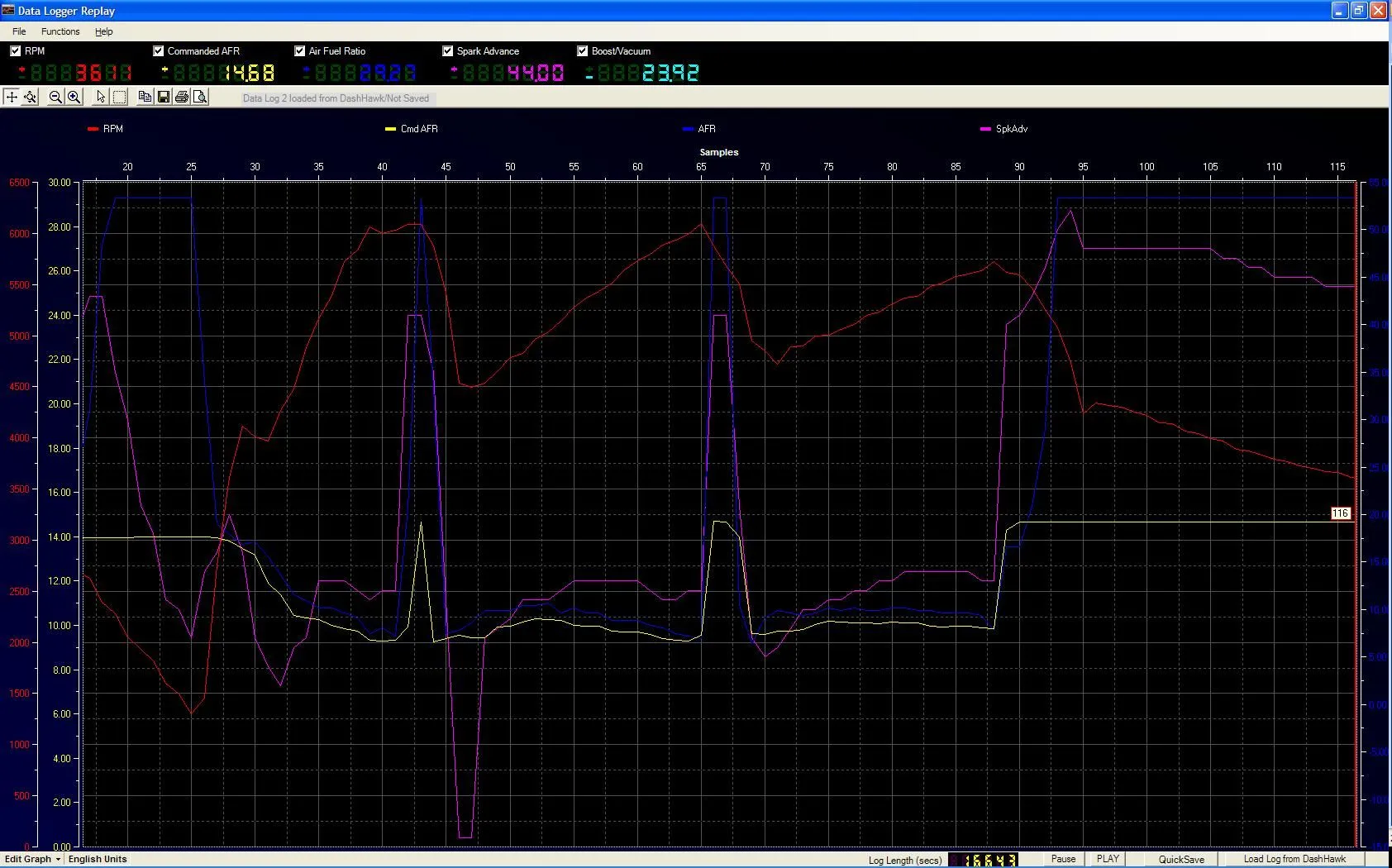This screenshot has width=1392, height=868.
Task: Select the arrow pointer tool
Action: click(x=101, y=97)
